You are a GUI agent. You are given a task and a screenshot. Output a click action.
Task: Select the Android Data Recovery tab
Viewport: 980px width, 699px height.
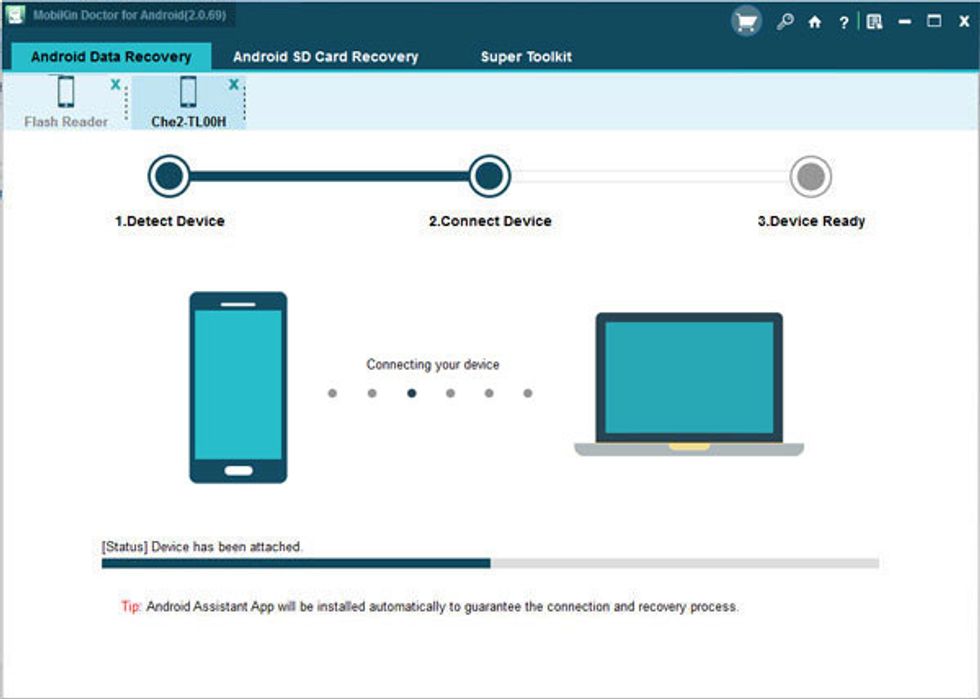point(112,57)
